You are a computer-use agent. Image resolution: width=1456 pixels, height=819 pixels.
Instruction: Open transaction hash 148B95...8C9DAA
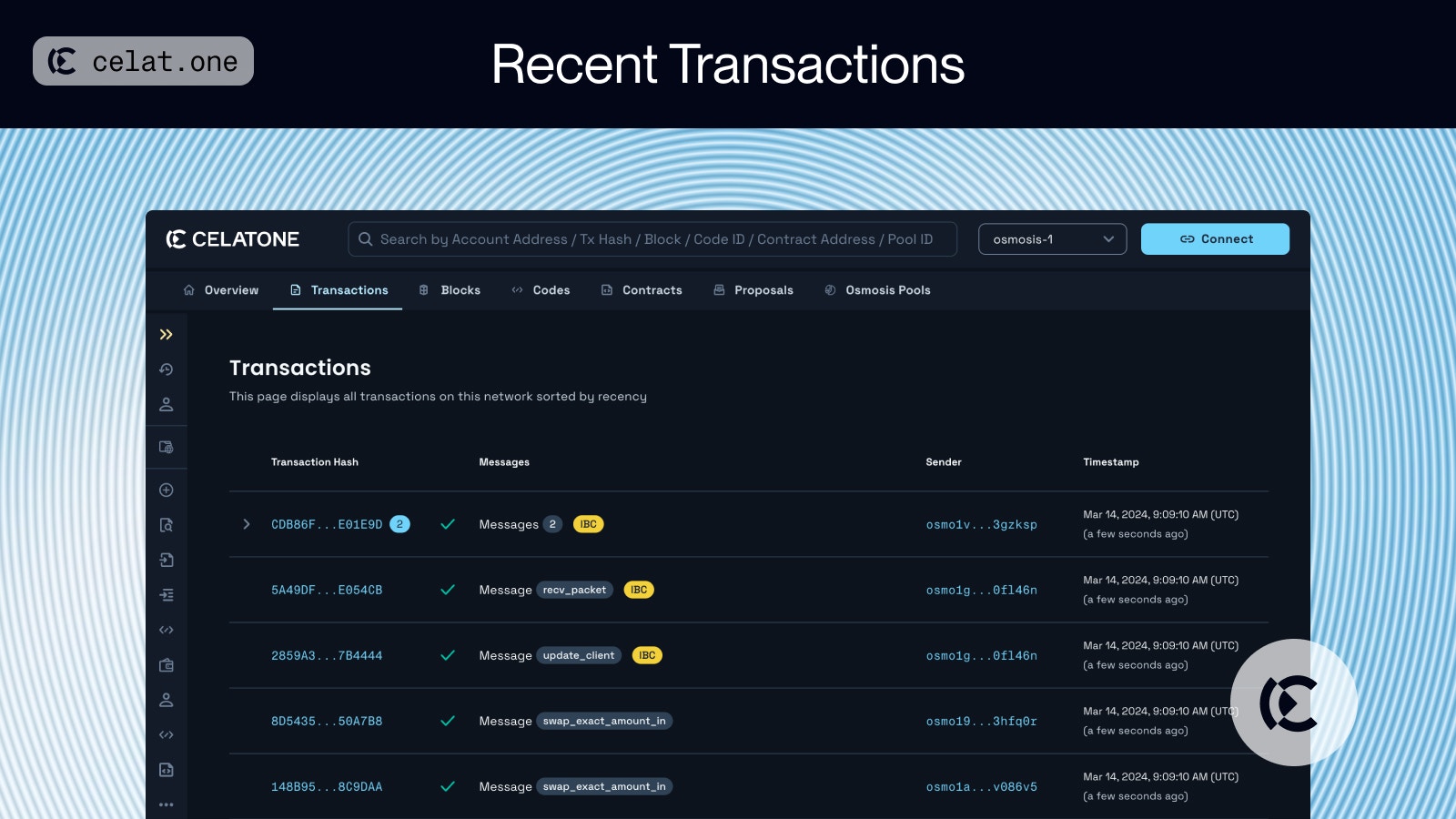(x=327, y=786)
